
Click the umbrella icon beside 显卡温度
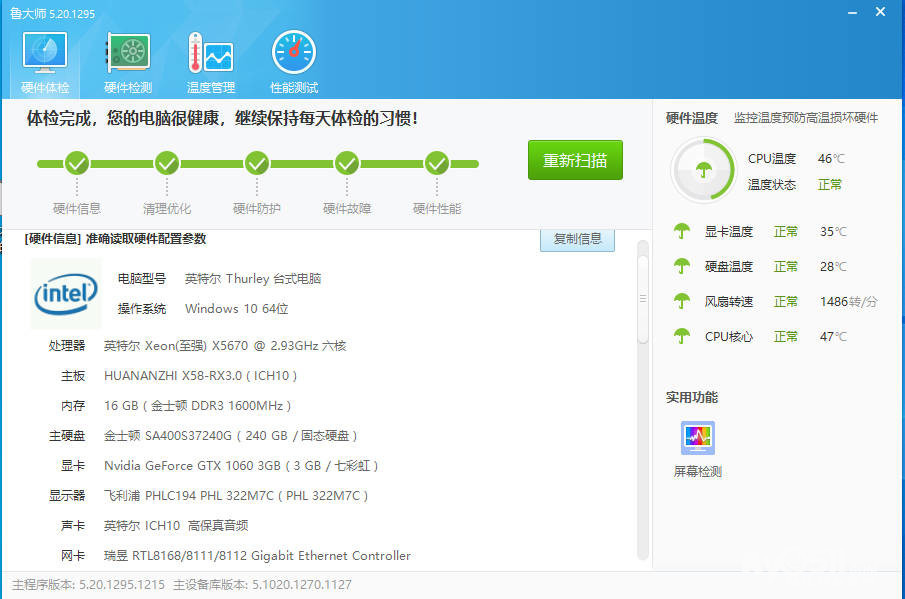pyautogui.click(x=682, y=232)
